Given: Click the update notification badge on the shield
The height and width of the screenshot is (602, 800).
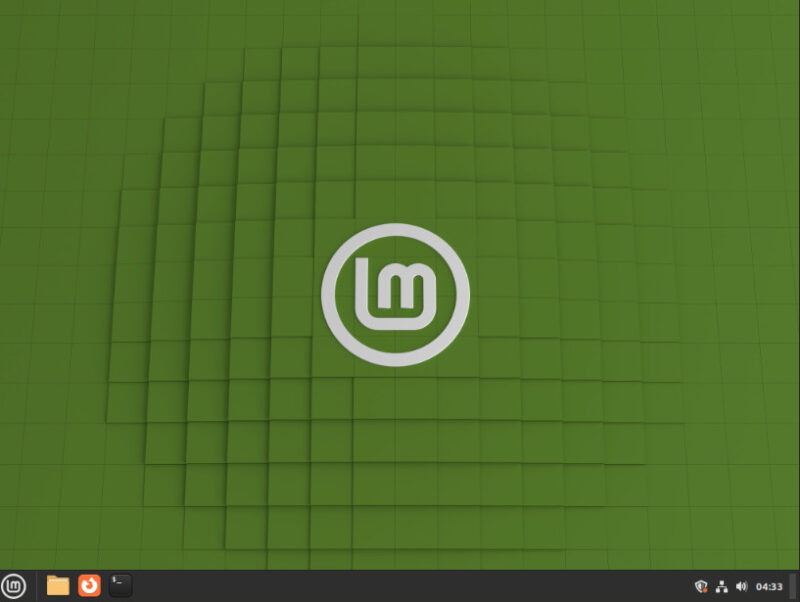Looking at the screenshot, I should (x=705, y=590).
